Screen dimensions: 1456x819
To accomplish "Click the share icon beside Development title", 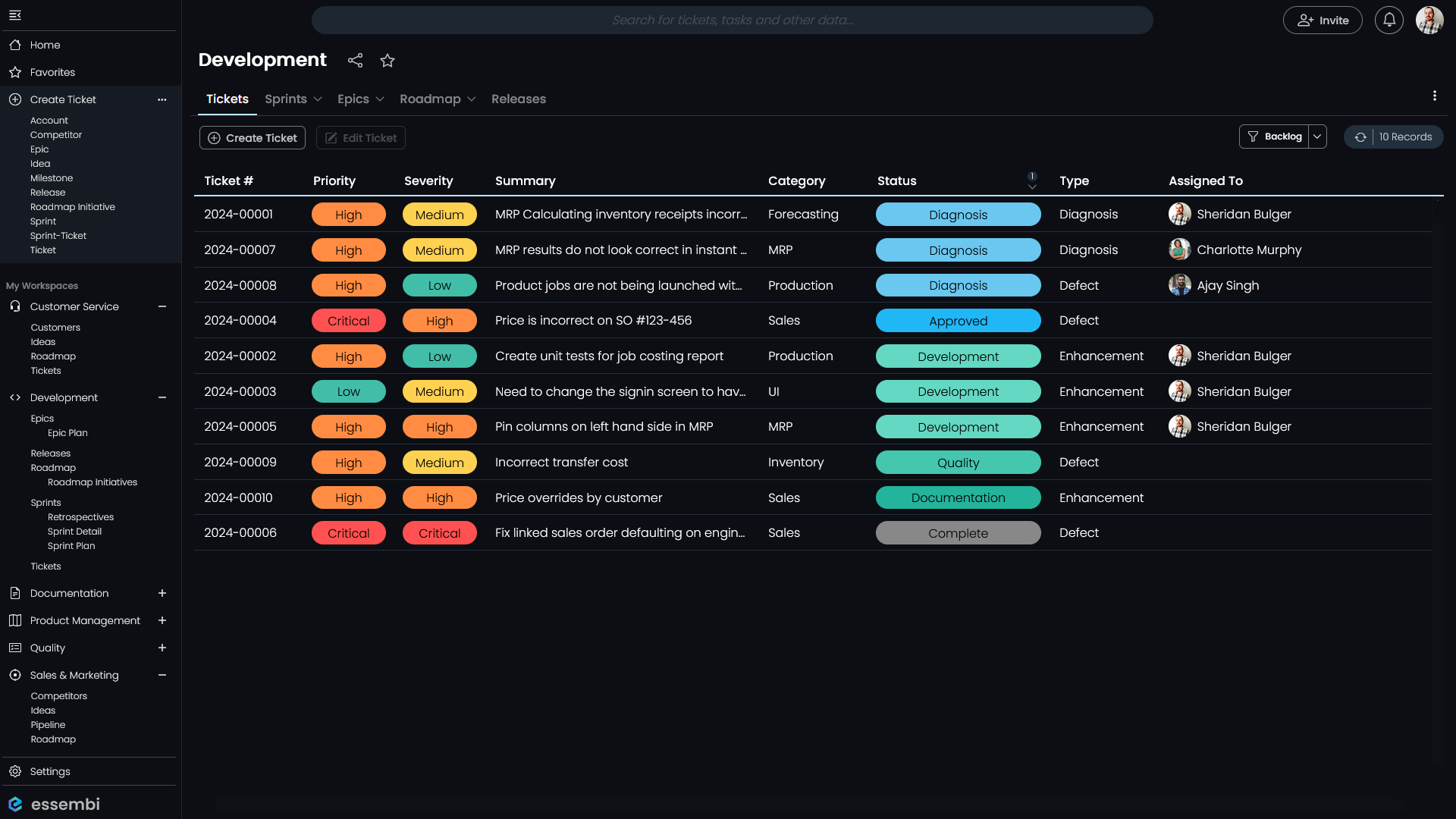I will (355, 61).
